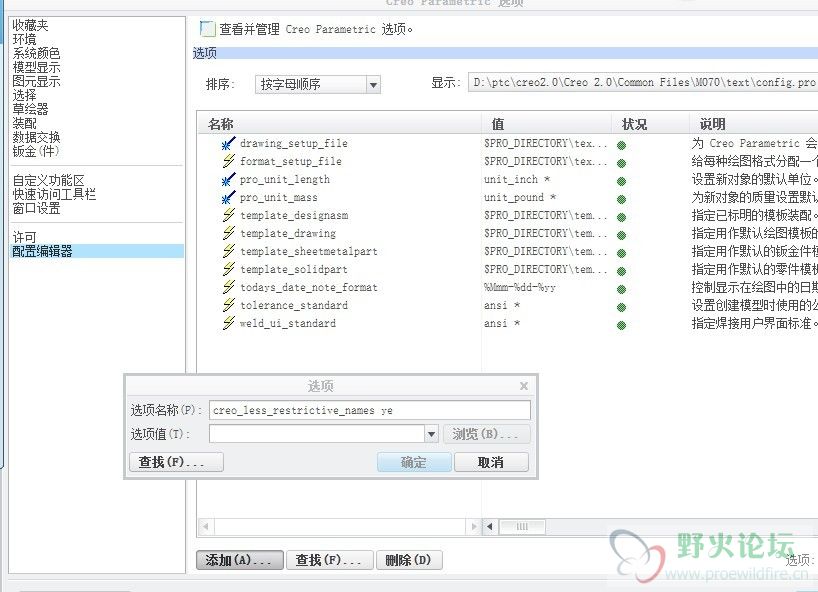Image resolution: width=818 pixels, height=592 pixels.
Task: Click the right arrow of the name column scrollbar
Action: pyautogui.click(x=474, y=527)
